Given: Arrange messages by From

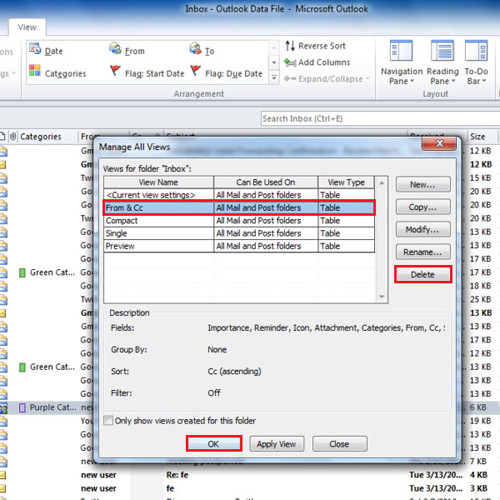Looking at the screenshot, I should point(127,51).
